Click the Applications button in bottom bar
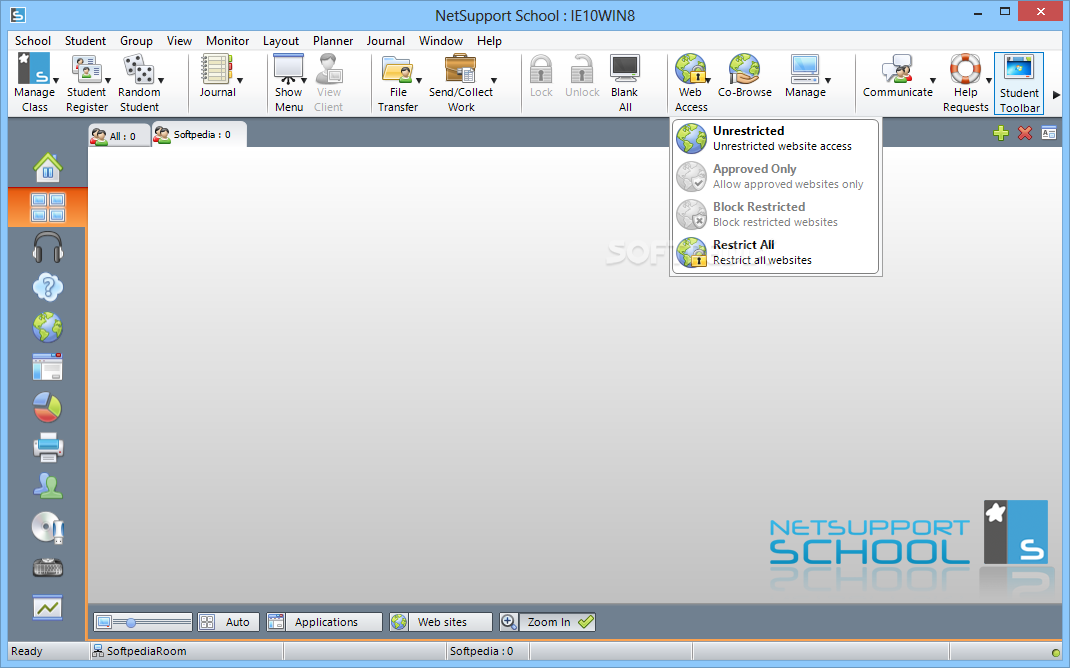 [324, 622]
